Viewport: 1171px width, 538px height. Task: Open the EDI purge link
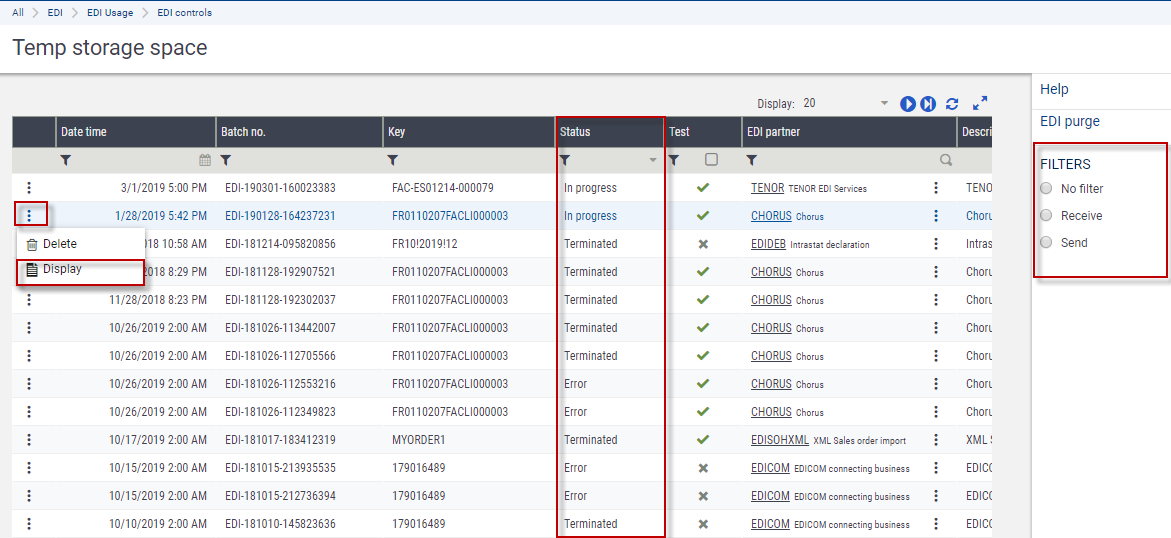coord(1070,121)
